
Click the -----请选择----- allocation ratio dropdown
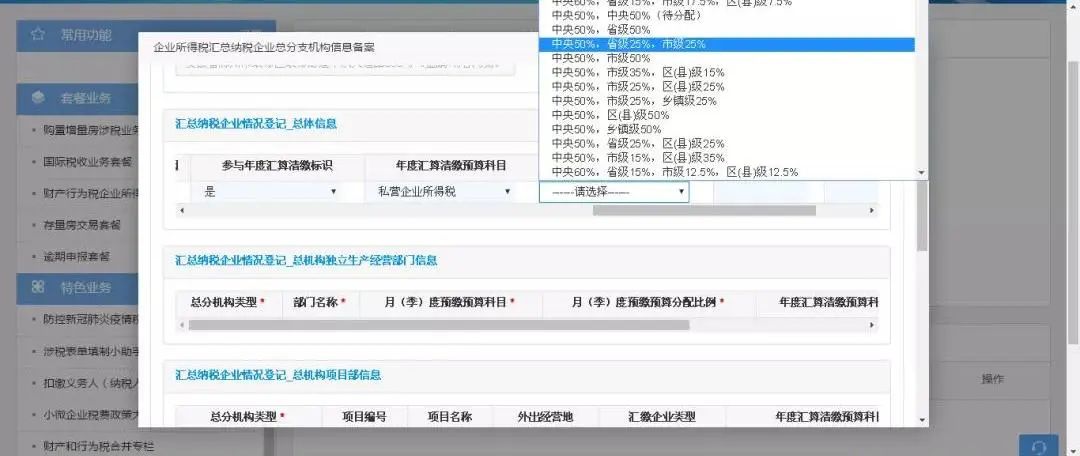[x=614, y=191]
